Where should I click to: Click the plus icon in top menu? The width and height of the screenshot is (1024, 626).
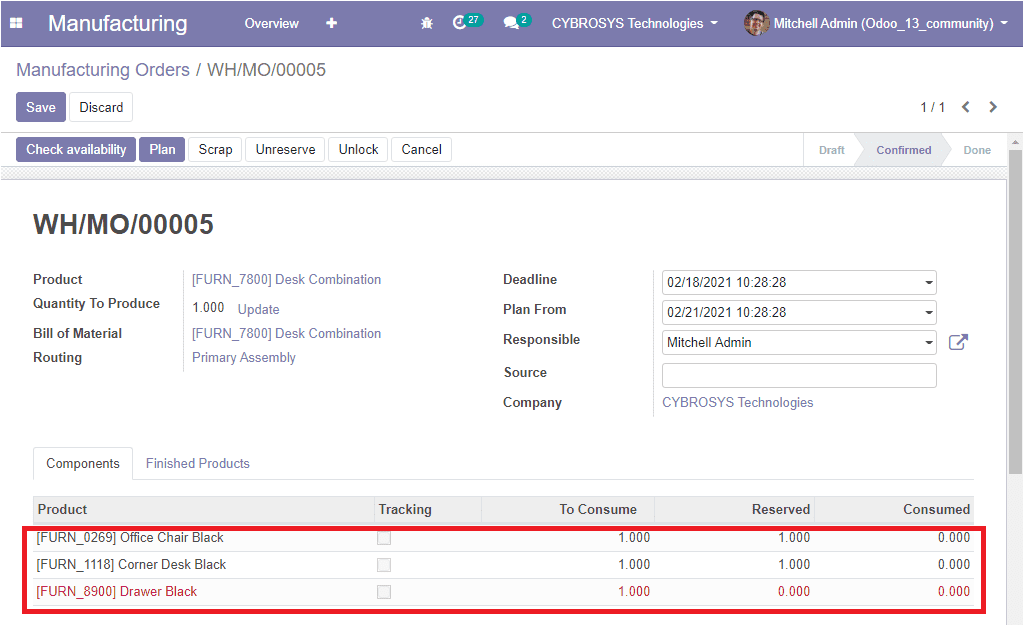click(332, 23)
